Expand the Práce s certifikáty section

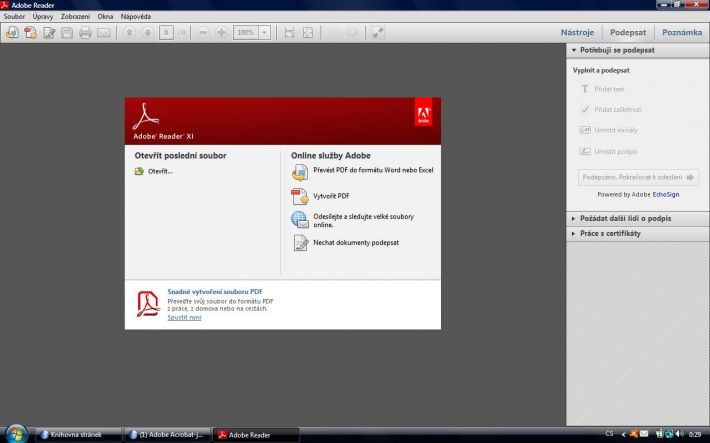pyautogui.click(x=638, y=233)
